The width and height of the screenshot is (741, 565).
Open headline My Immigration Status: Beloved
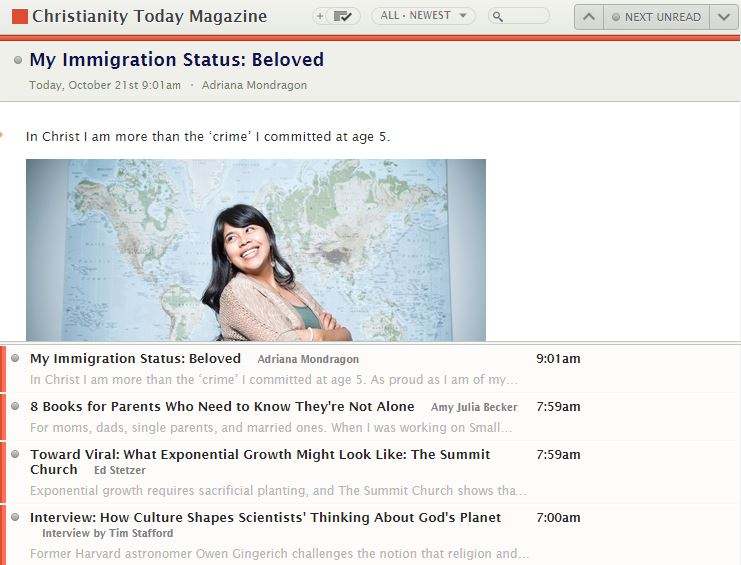[176, 60]
